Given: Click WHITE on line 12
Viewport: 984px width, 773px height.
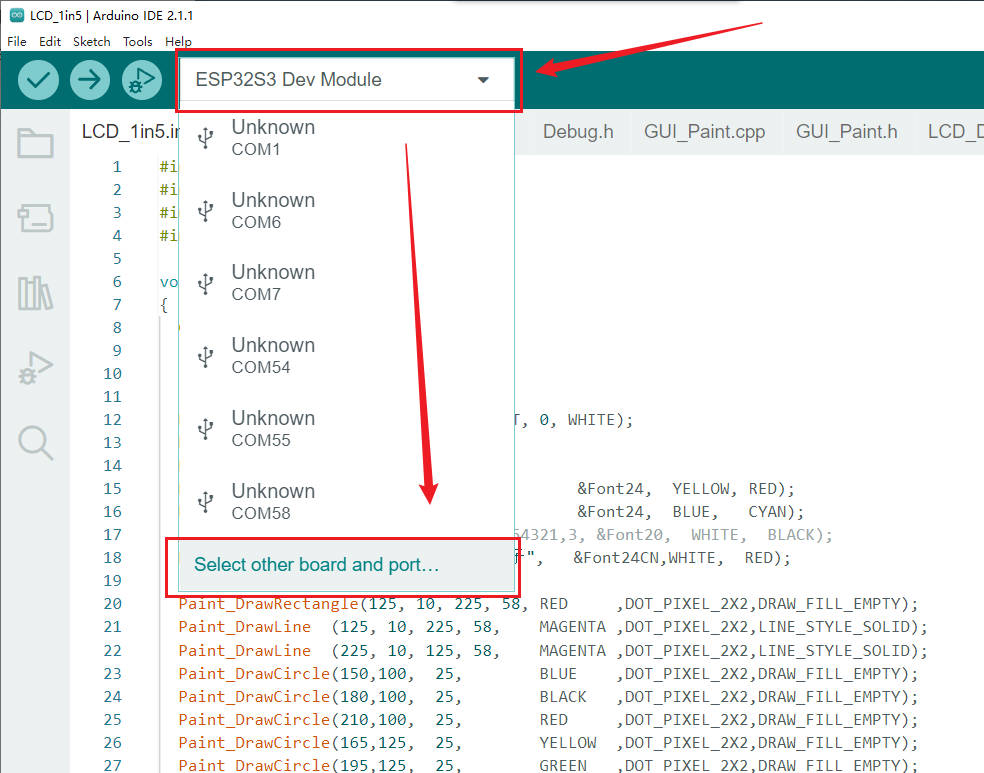Looking at the screenshot, I should point(591,420).
